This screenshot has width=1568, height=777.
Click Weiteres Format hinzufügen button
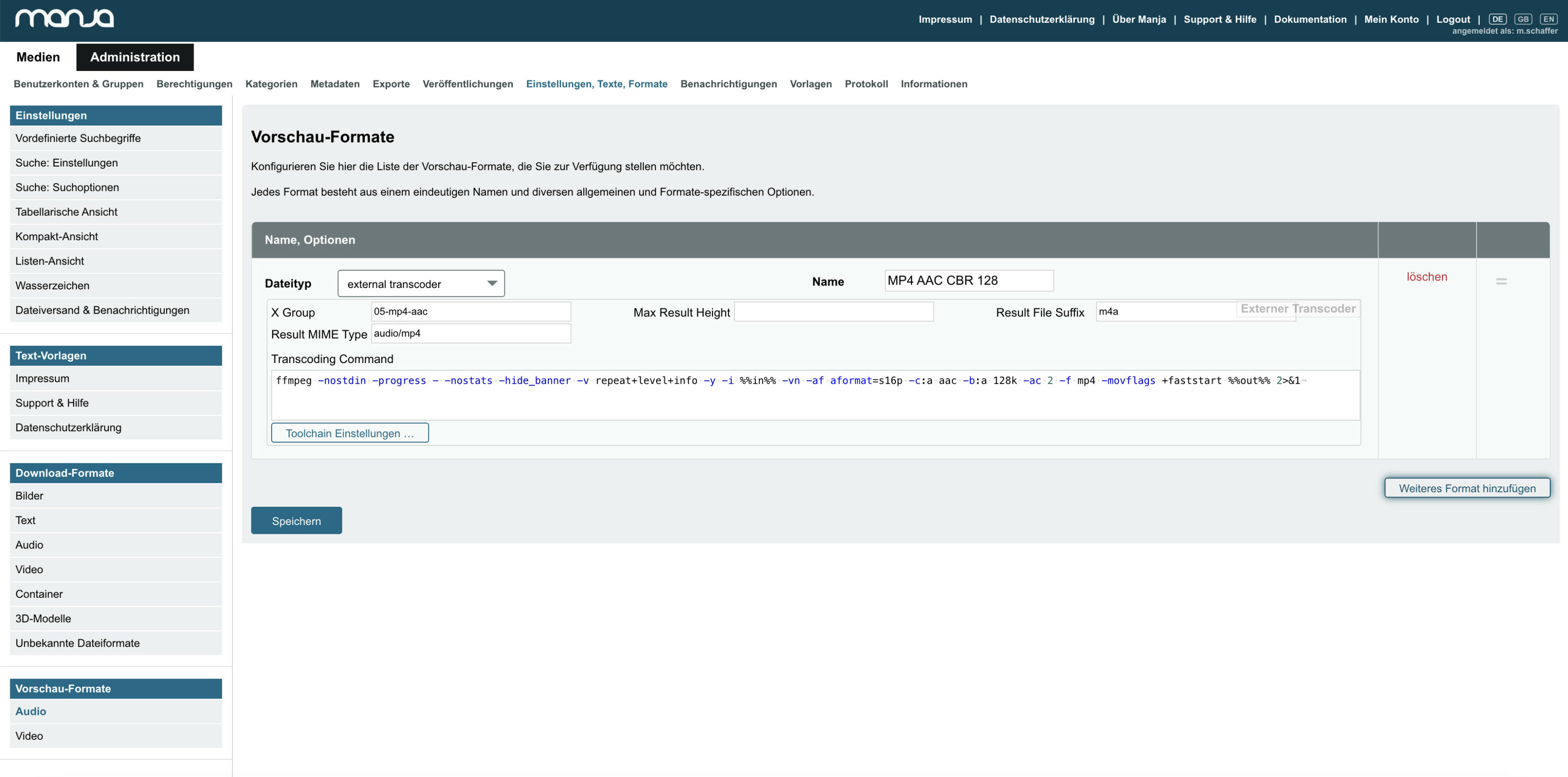1467,488
